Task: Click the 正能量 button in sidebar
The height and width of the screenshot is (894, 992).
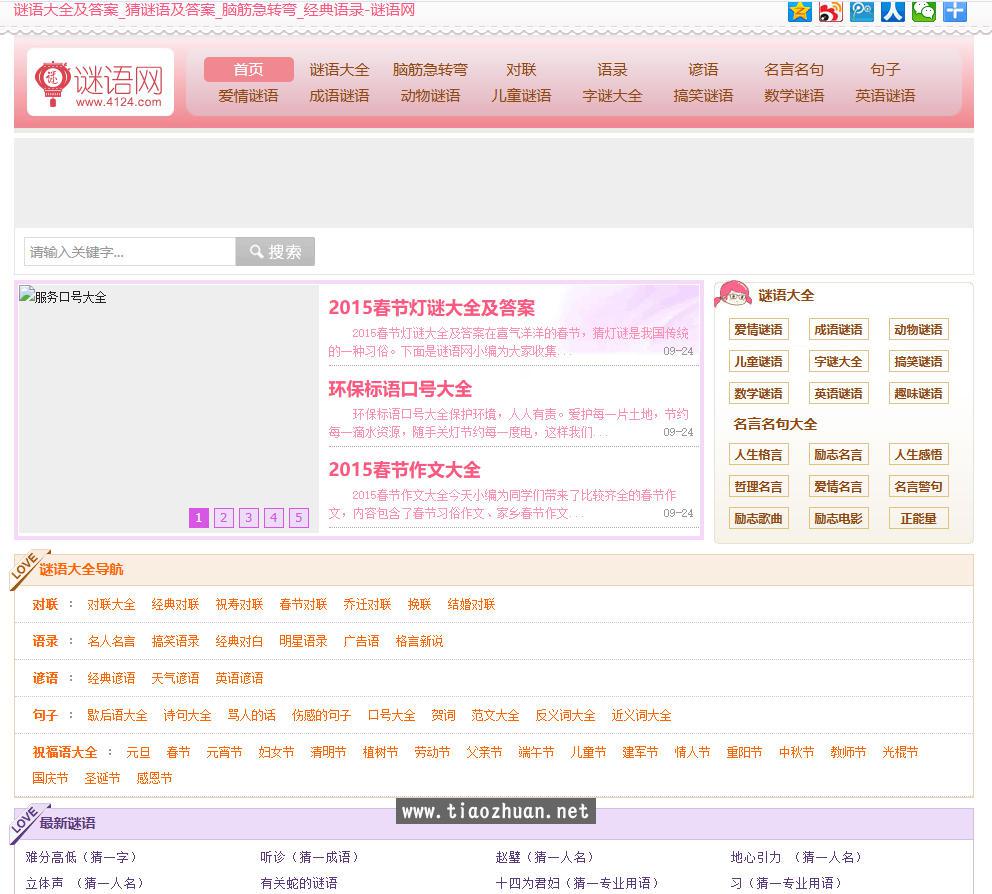Action: 918,518
